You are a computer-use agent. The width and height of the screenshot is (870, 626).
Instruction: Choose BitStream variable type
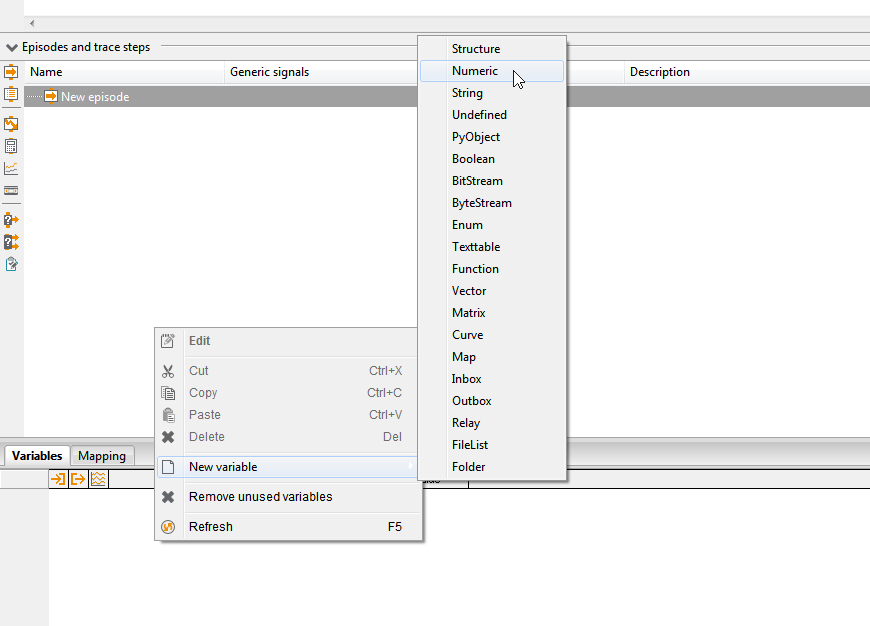[x=492, y=181]
